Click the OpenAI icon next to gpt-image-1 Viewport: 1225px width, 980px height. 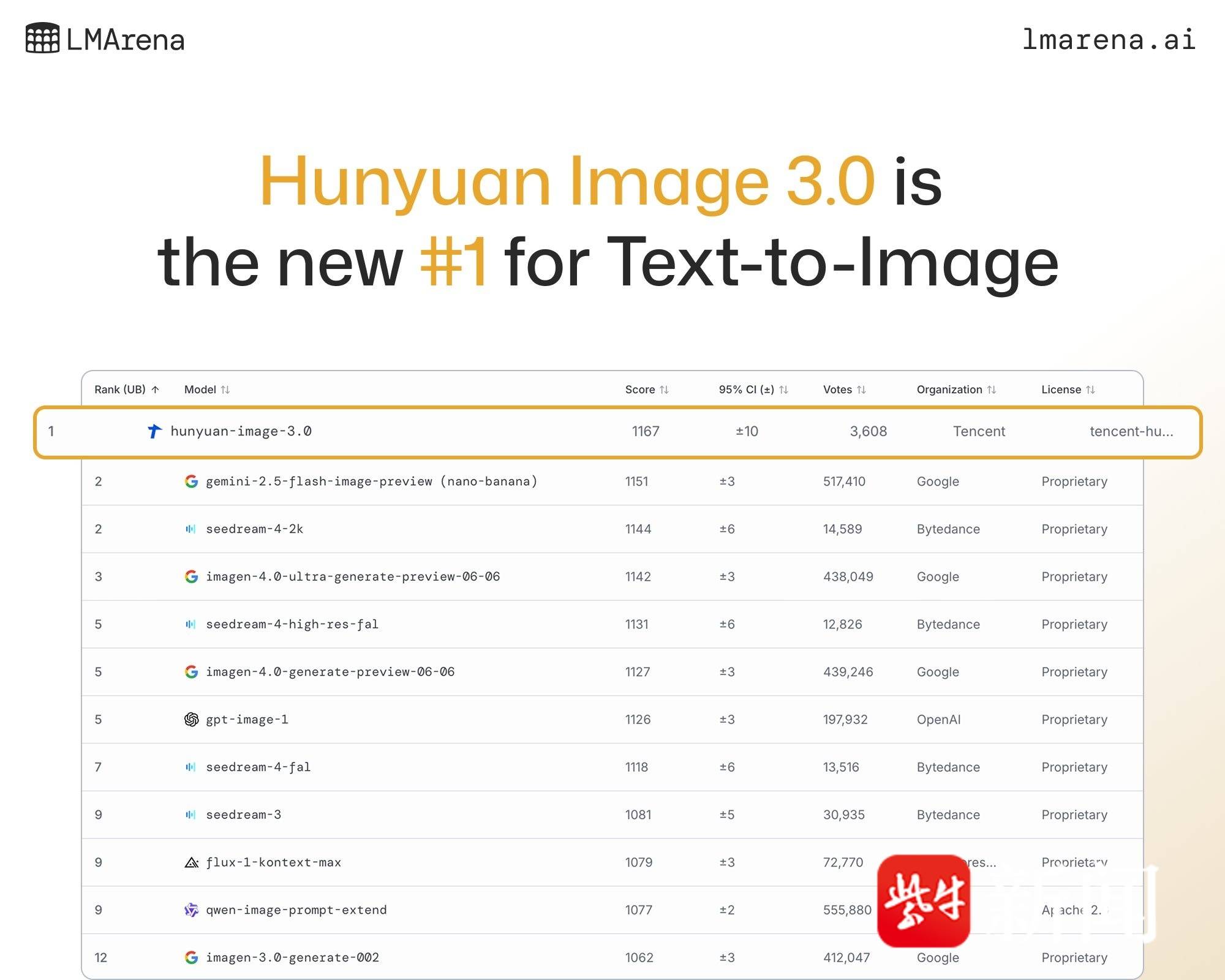[x=191, y=720]
